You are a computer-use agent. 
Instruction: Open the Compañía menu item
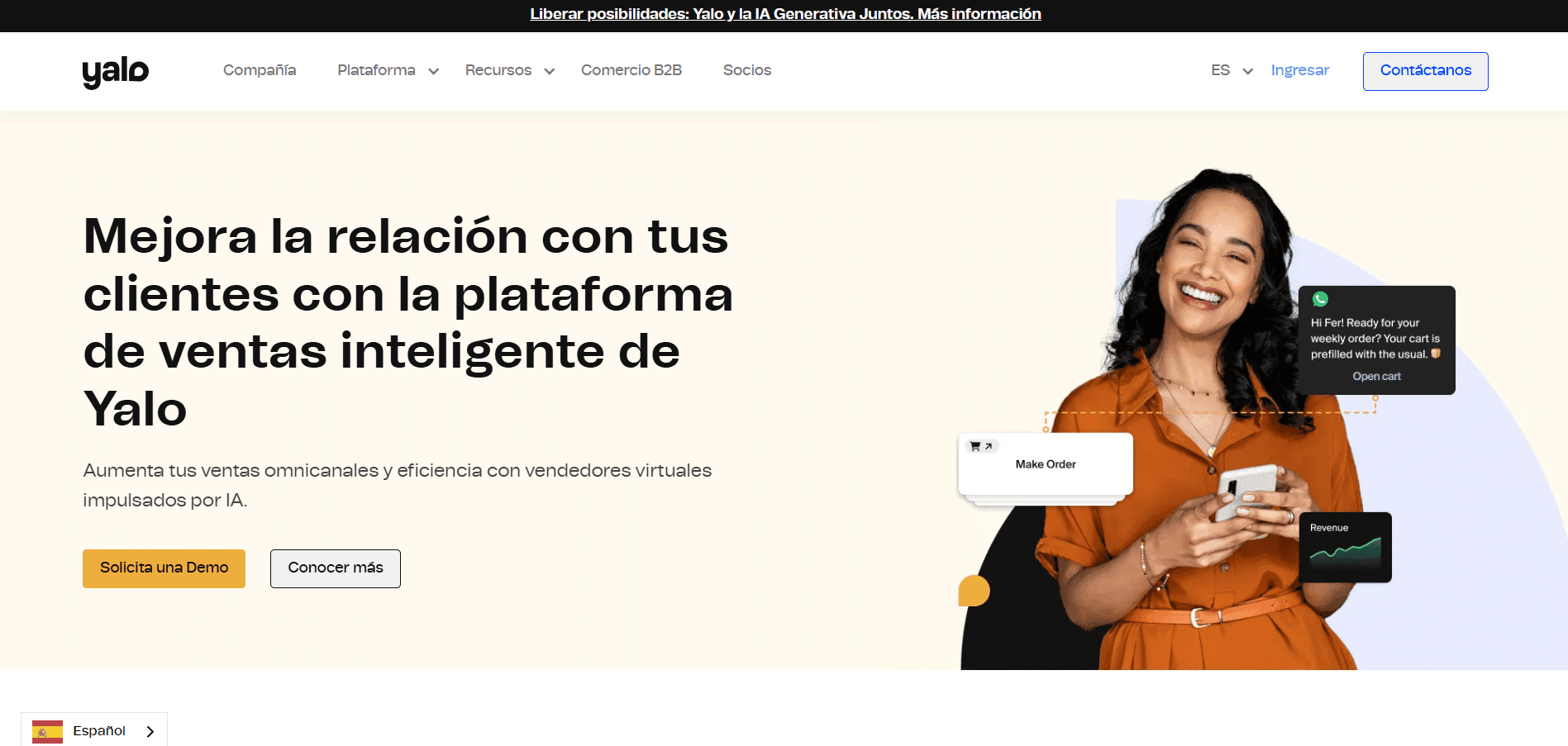tap(260, 70)
